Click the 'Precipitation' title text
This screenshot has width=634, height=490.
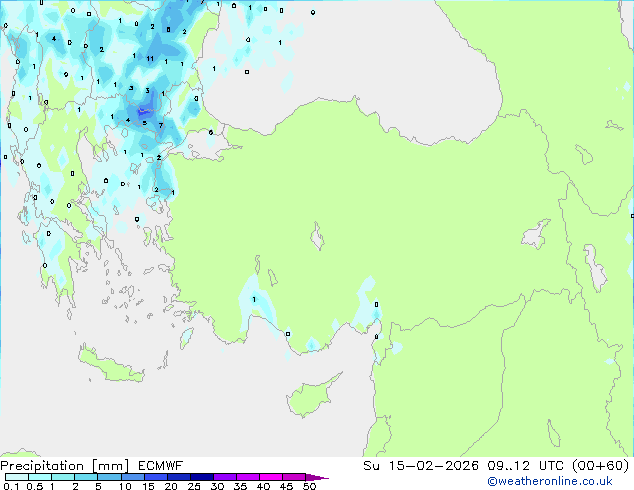pyautogui.click(x=42, y=466)
